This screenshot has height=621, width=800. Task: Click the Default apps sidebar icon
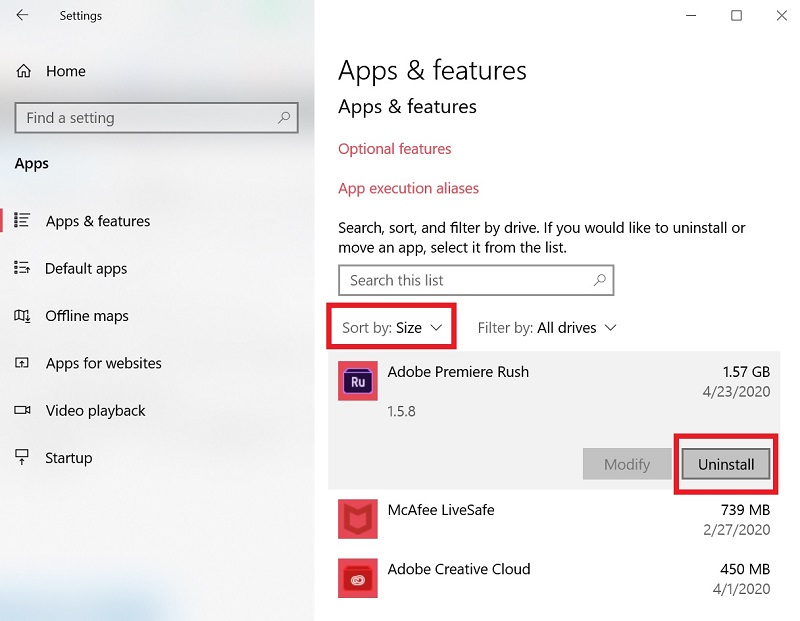(x=22, y=267)
